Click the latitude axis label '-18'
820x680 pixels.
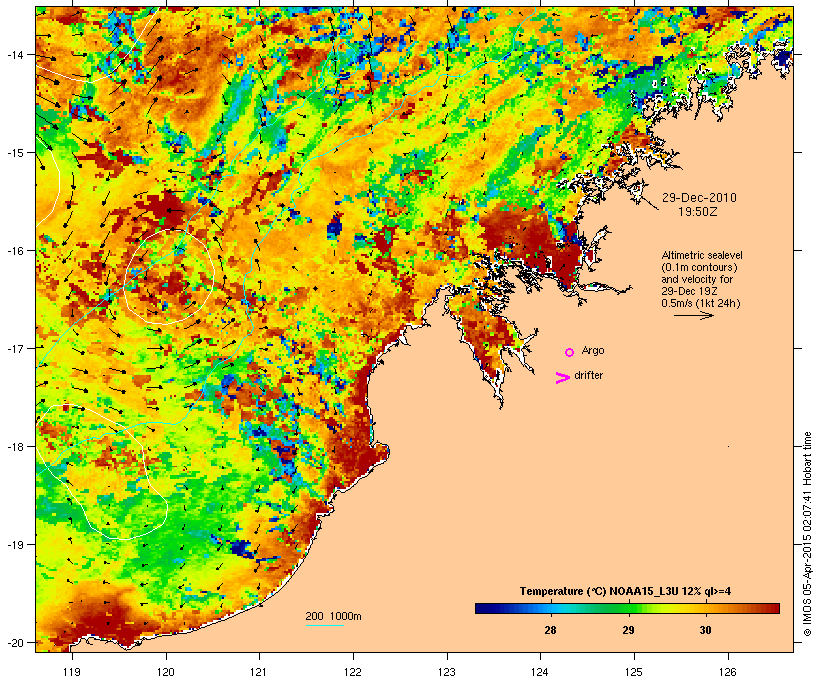tap(15, 446)
